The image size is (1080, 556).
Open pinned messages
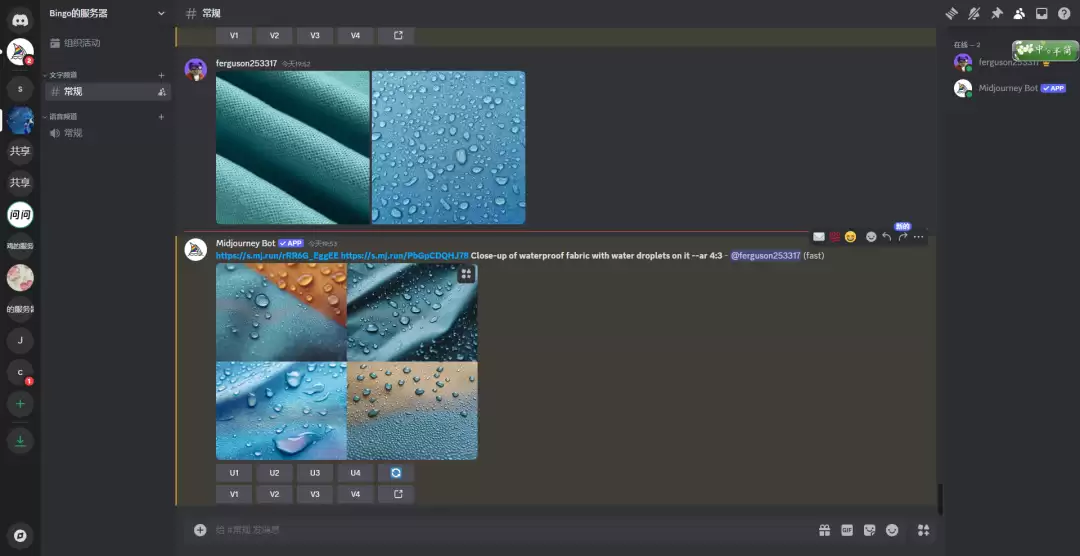[996, 13]
